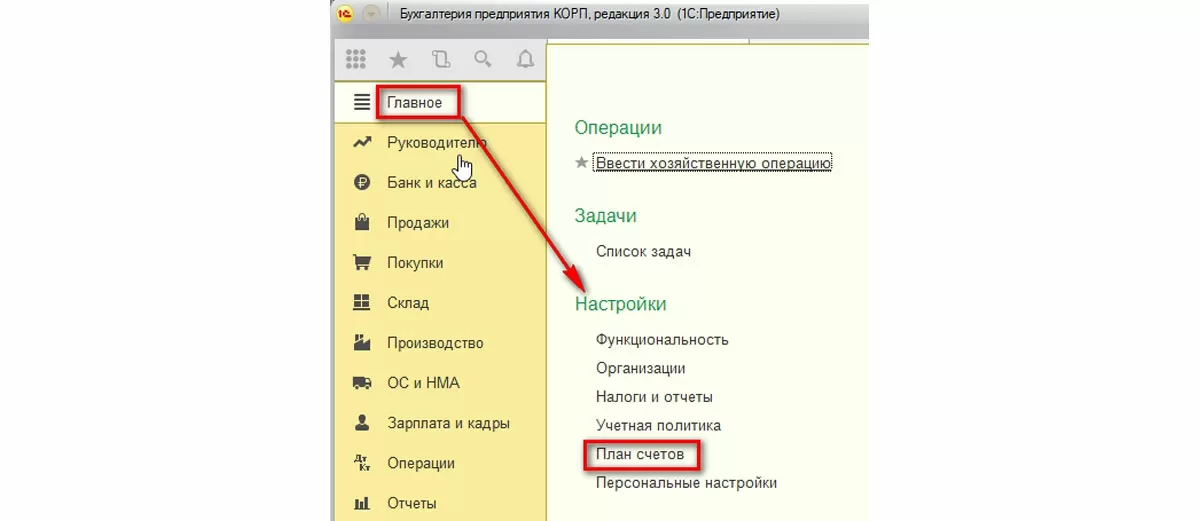This screenshot has width=1200, height=521.
Task: Click the truck icon for ОС и НМА
Action: pyautogui.click(x=362, y=383)
